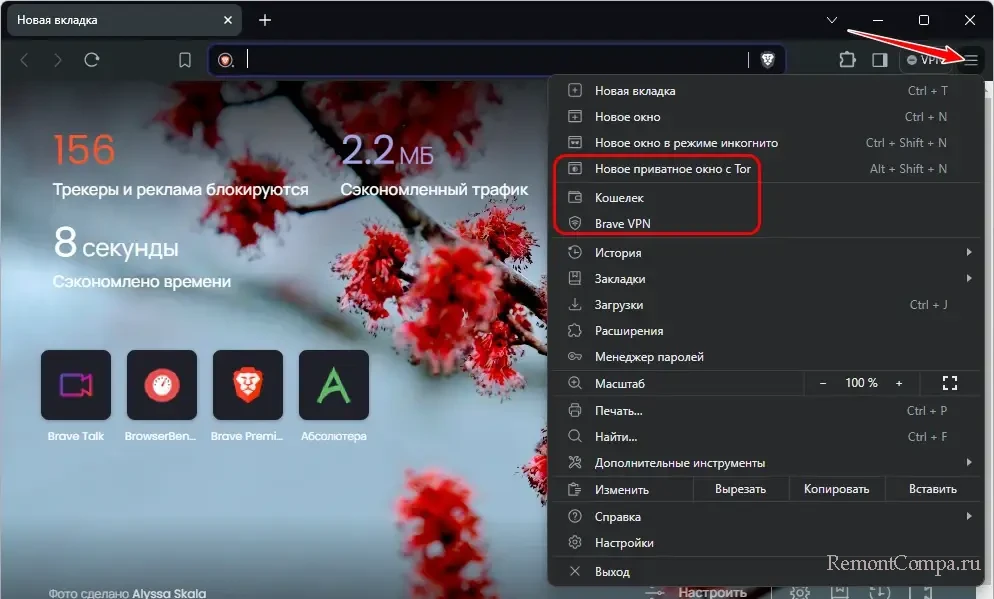Screen dimensions: 994x599
Task: Click the bookmark icon beside address bar
Action: [185, 60]
